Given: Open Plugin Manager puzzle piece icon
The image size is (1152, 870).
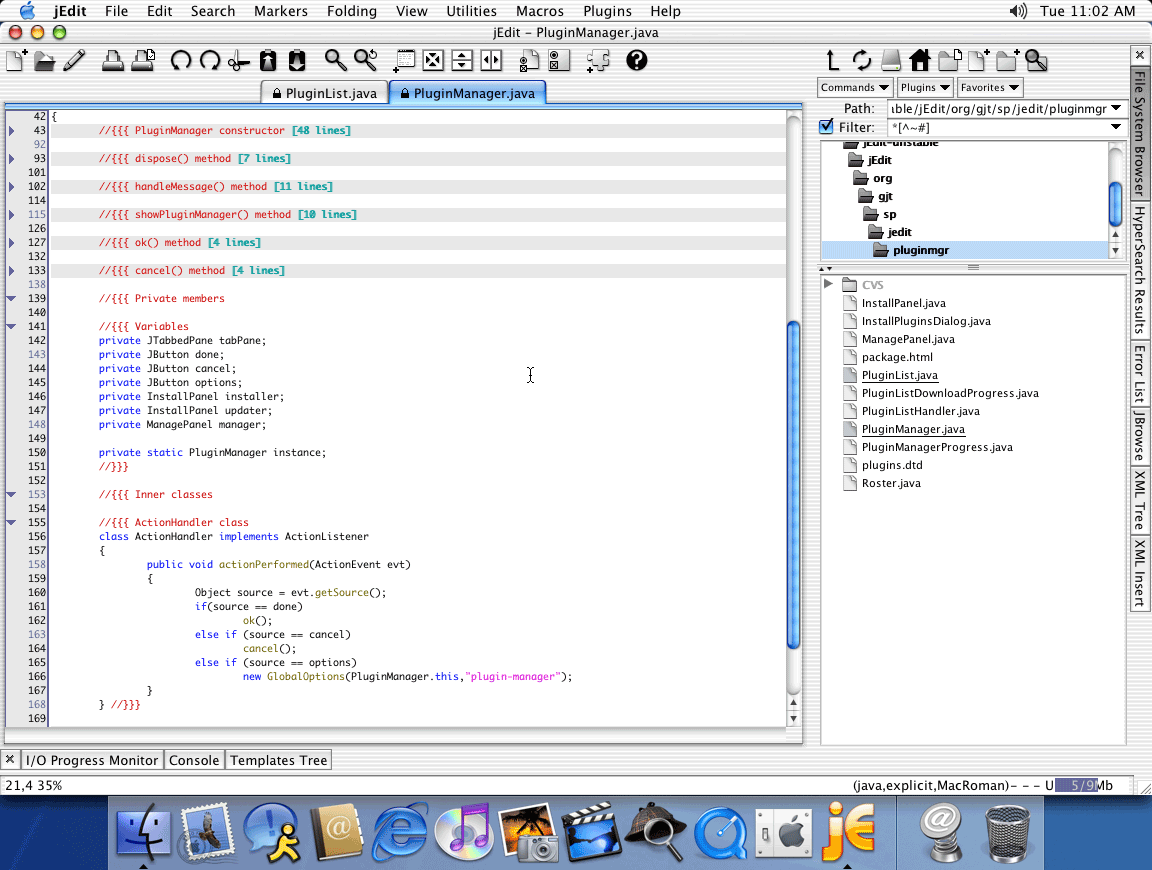Looking at the screenshot, I should (x=598, y=61).
